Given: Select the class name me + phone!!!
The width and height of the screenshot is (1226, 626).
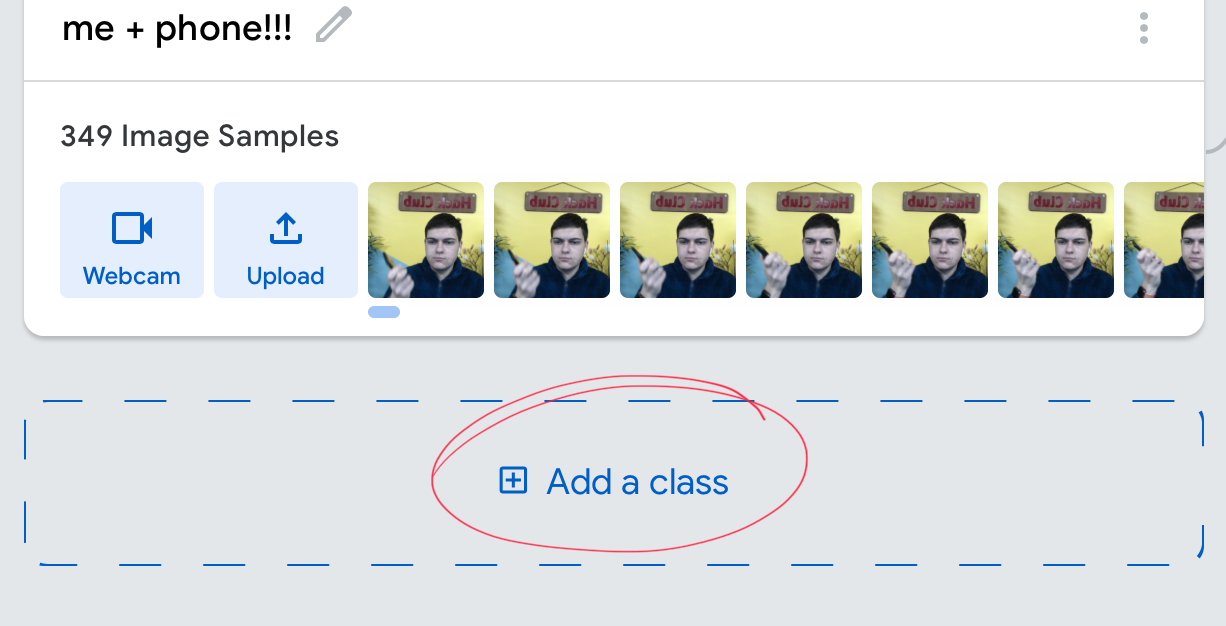Looking at the screenshot, I should pyautogui.click(x=177, y=28).
